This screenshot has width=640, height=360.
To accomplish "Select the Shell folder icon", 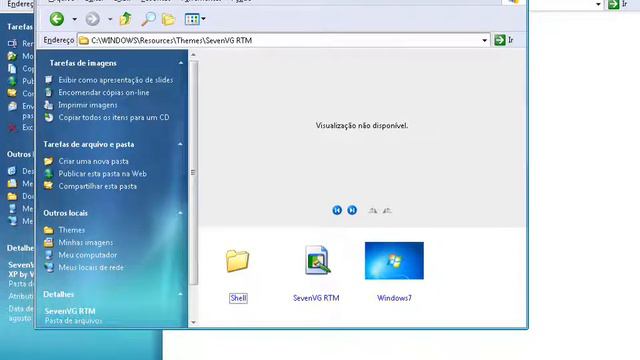I will [238, 260].
